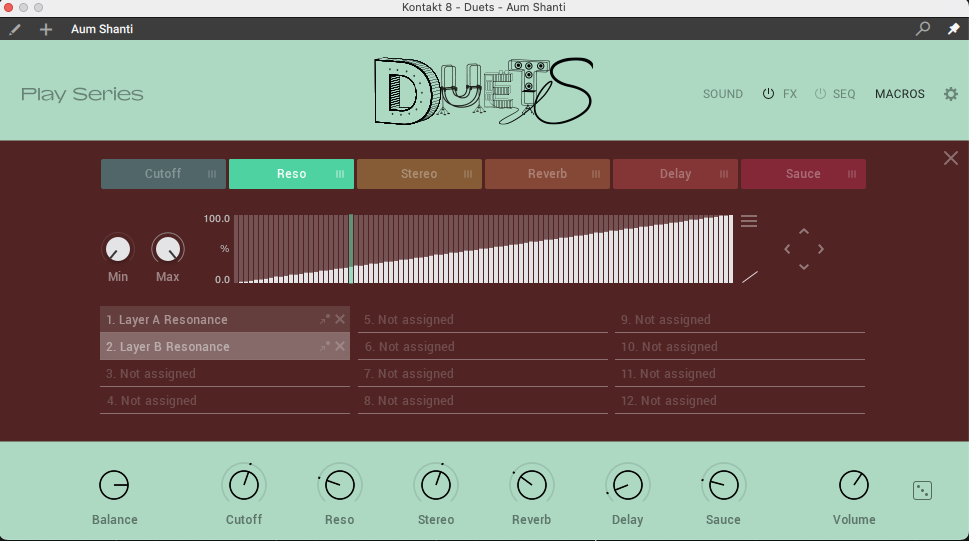The height and width of the screenshot is (541, 969).
Task: Click the Reso tab handle icon
Action: (340, 174)
